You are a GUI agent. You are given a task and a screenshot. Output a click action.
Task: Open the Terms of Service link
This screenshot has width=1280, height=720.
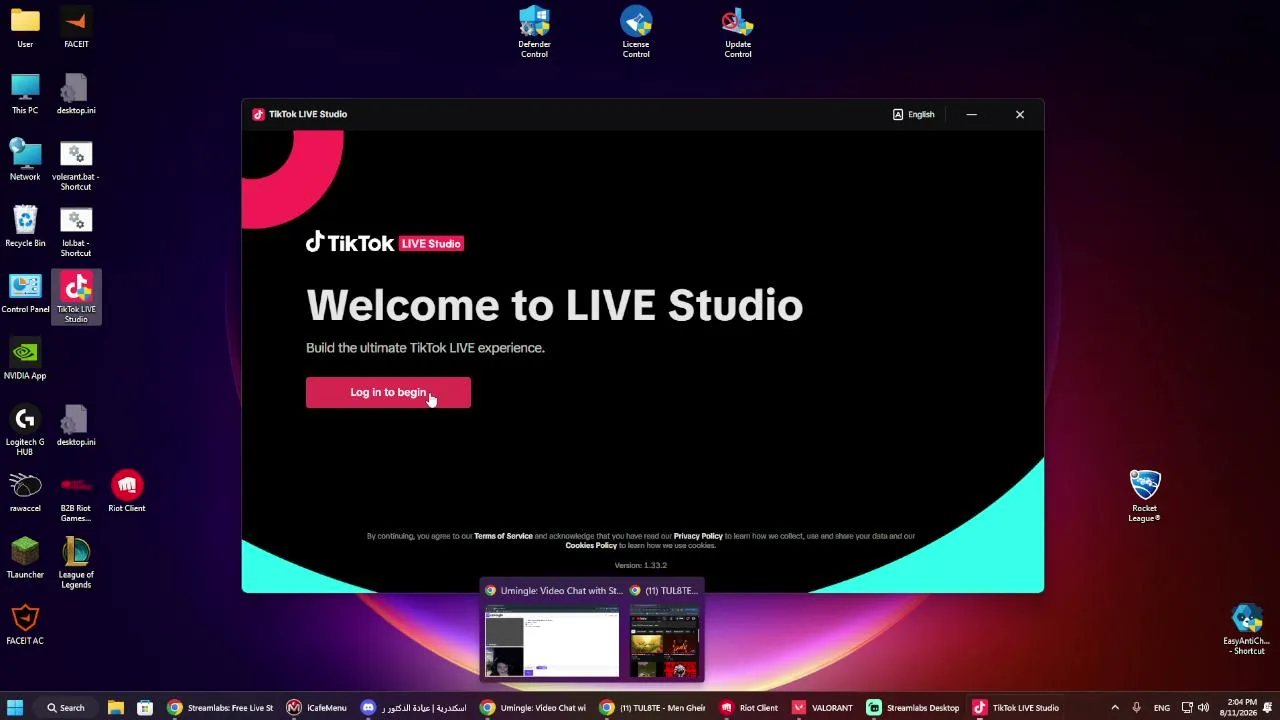coord(503,536)
